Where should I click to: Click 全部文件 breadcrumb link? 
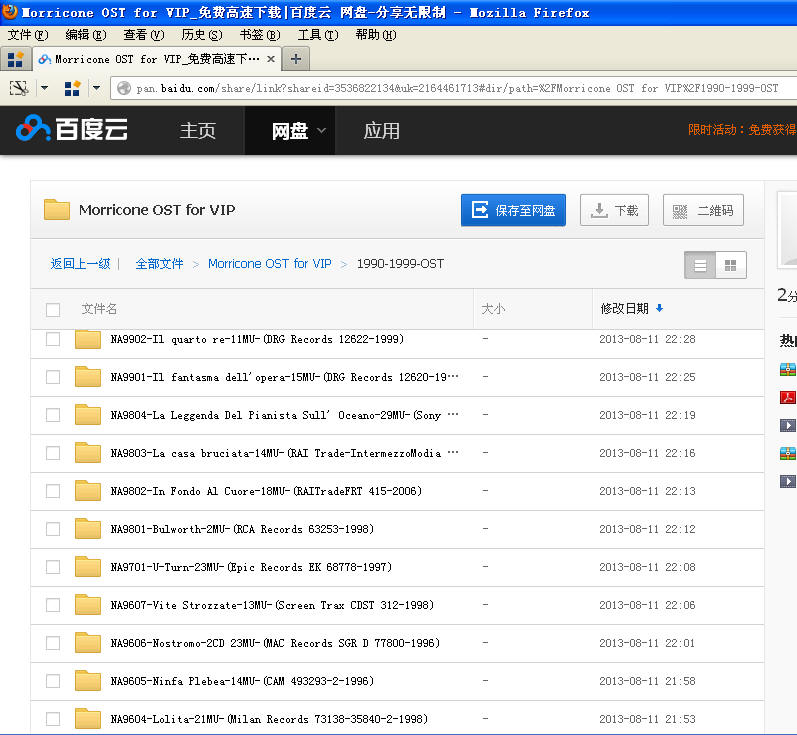coord(159,264)
